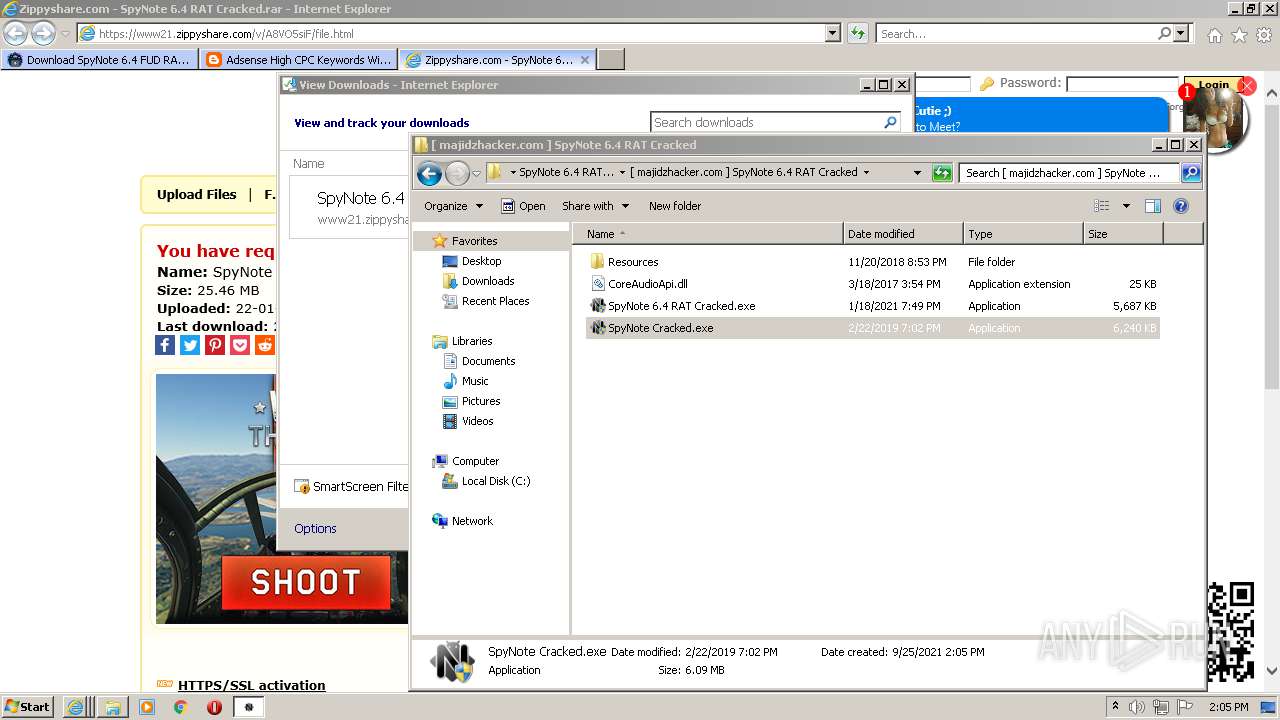
Task: Switch to Adsense High CPC Keywords tab
Action: (298, 60)
